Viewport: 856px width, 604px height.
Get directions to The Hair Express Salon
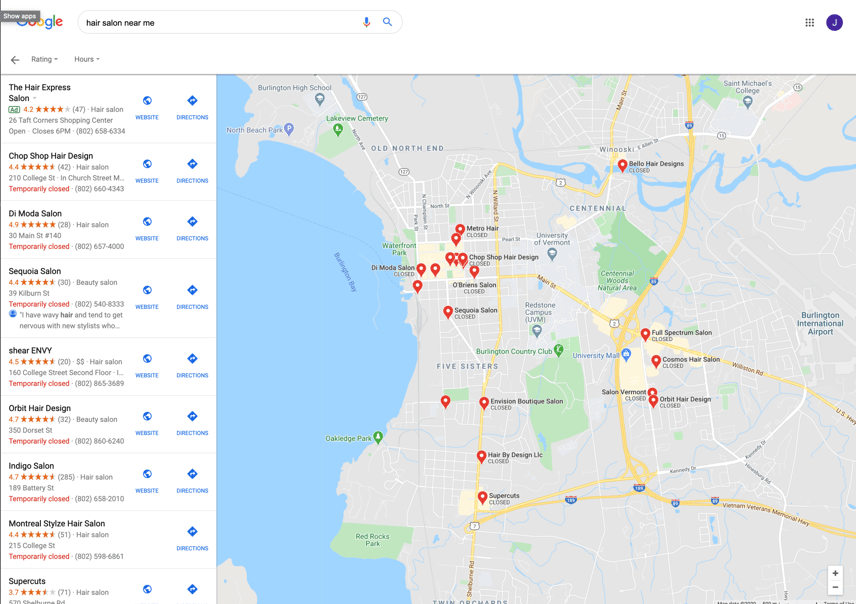click(x=192, y=108)
